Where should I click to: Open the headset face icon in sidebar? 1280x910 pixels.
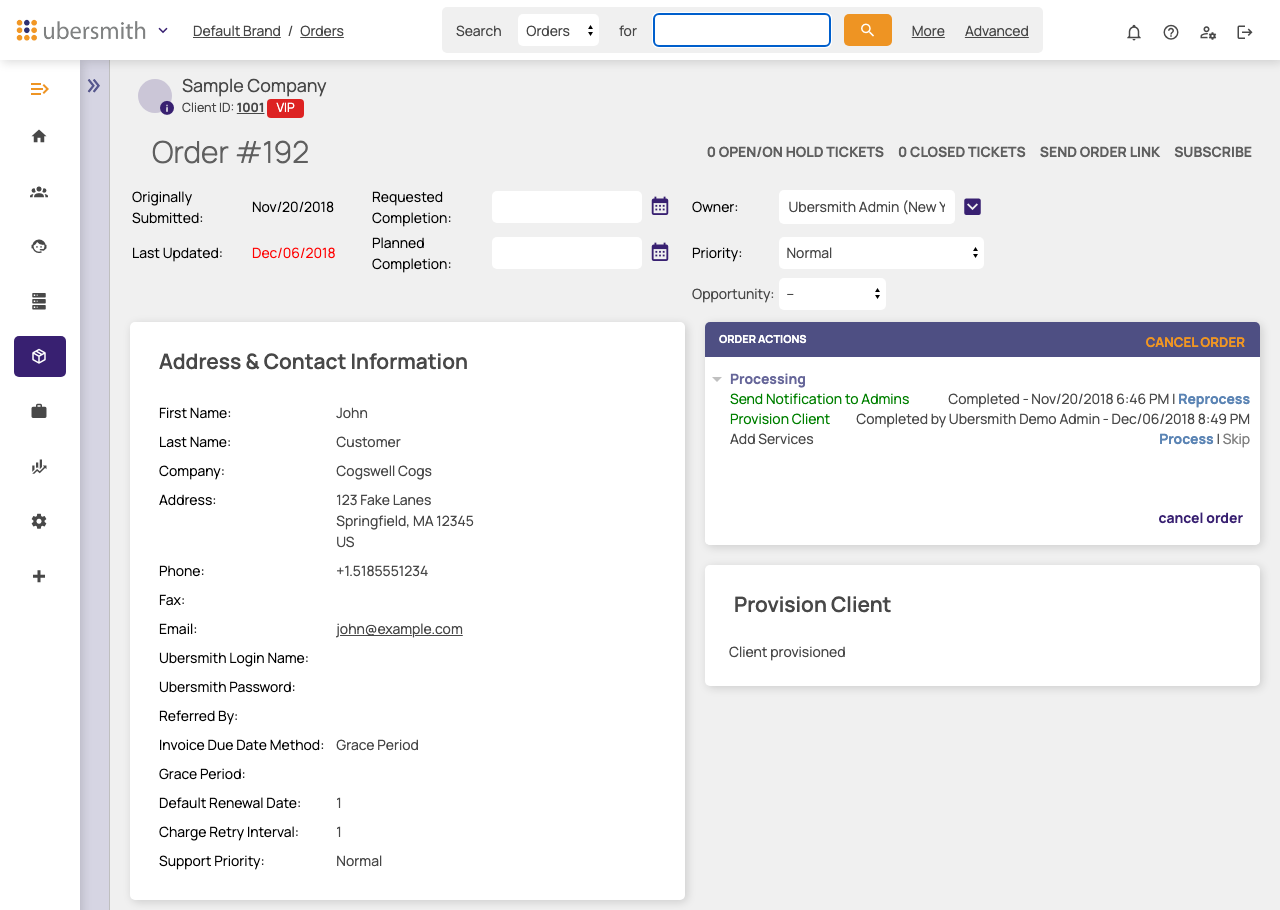point(39,246)
